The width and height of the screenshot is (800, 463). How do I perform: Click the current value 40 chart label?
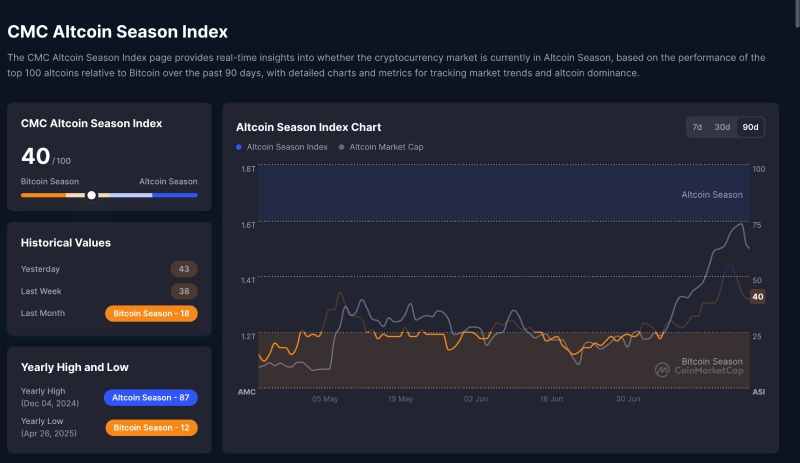pos(758,297)
